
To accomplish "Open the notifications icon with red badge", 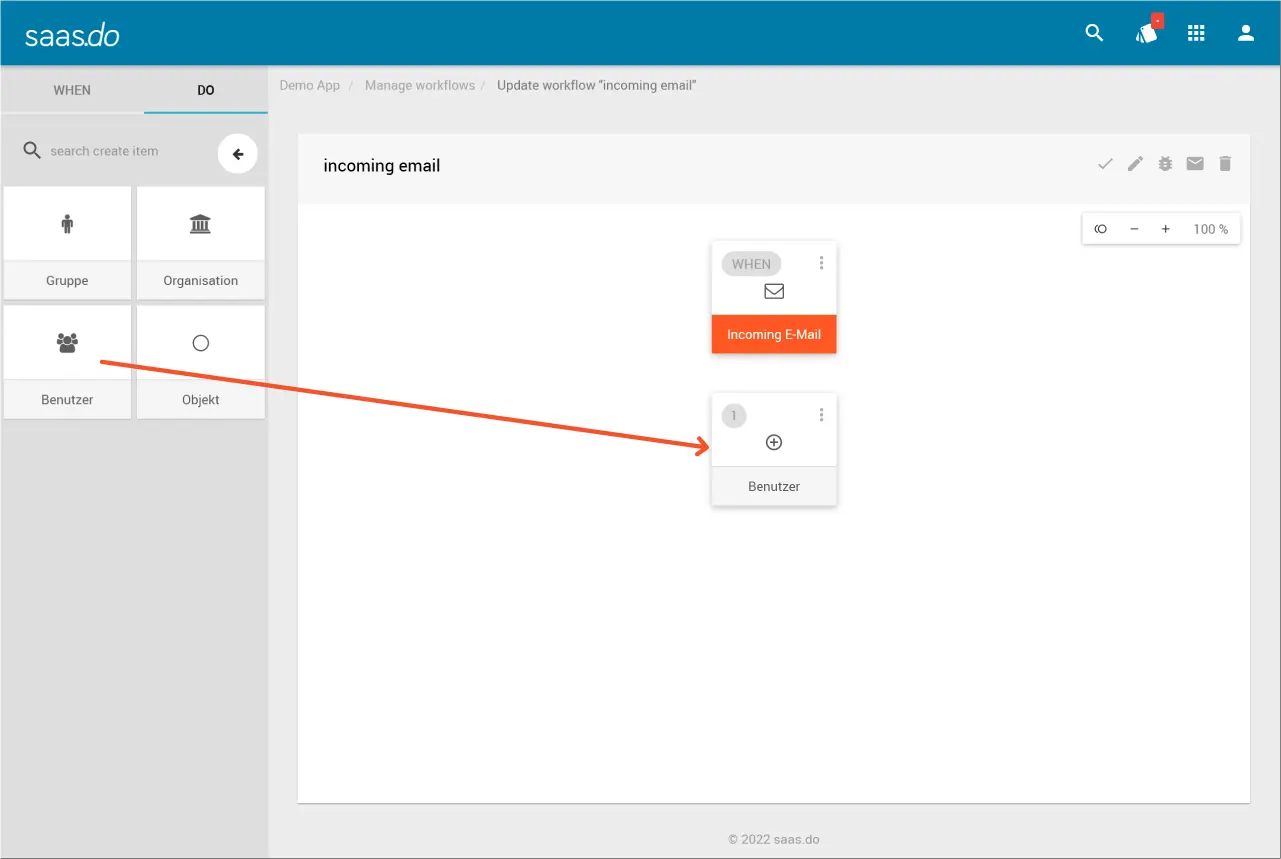I will pos(1147,33).
